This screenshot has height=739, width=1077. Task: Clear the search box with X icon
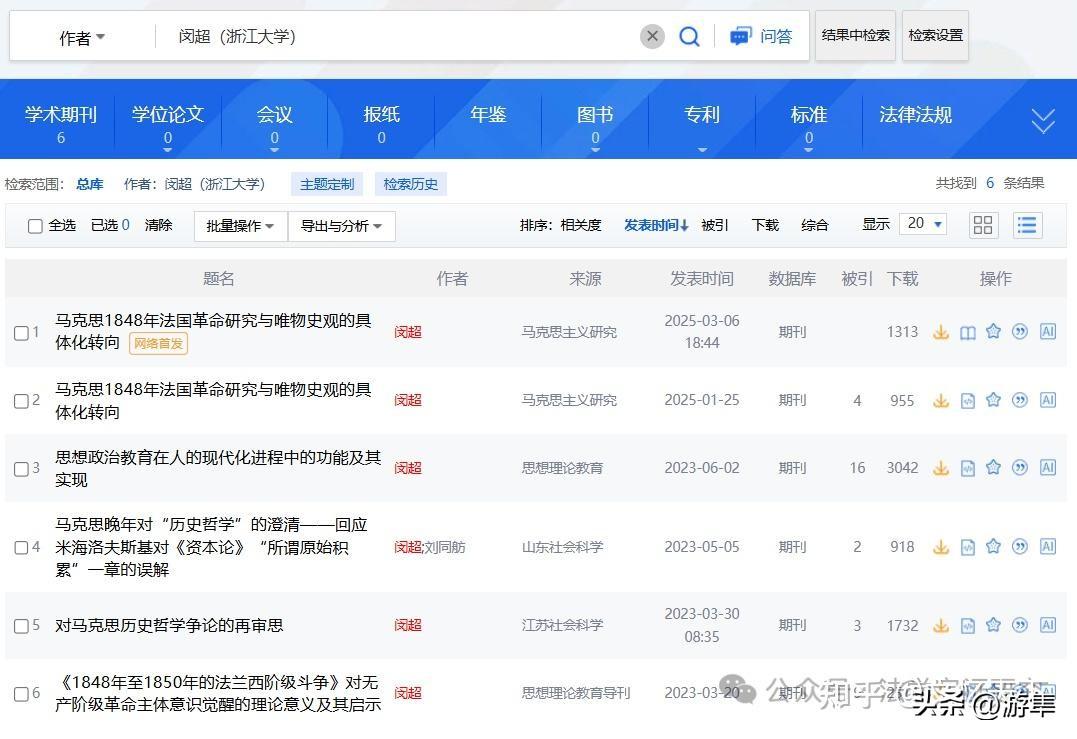[x=652, y=37]
